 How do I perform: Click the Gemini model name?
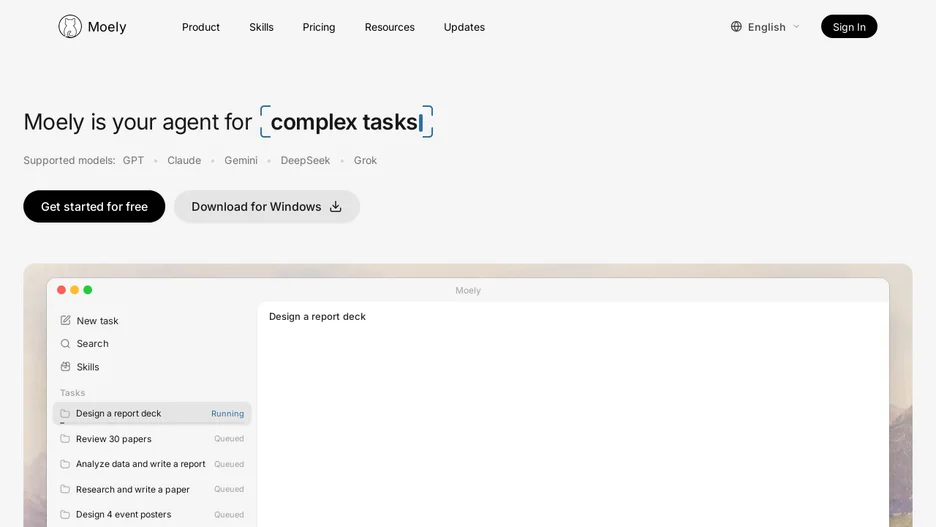coord(241,161)
